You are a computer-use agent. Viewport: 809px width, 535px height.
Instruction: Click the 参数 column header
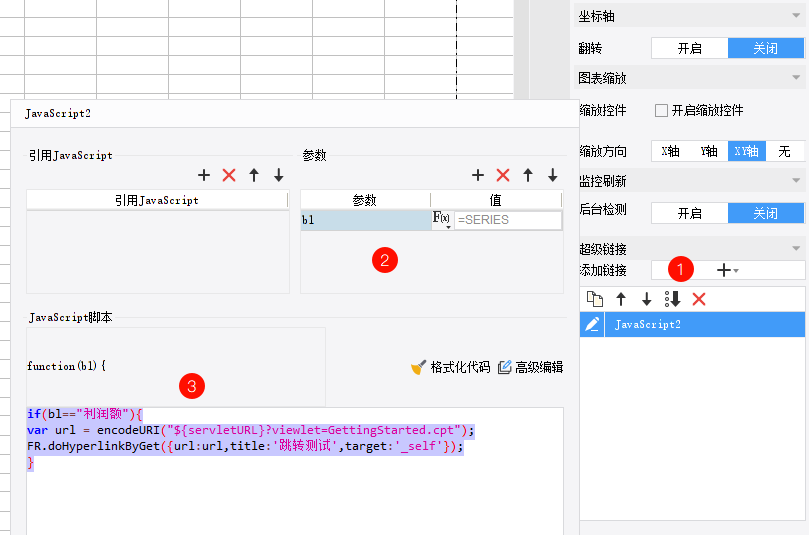coord(365,200)
